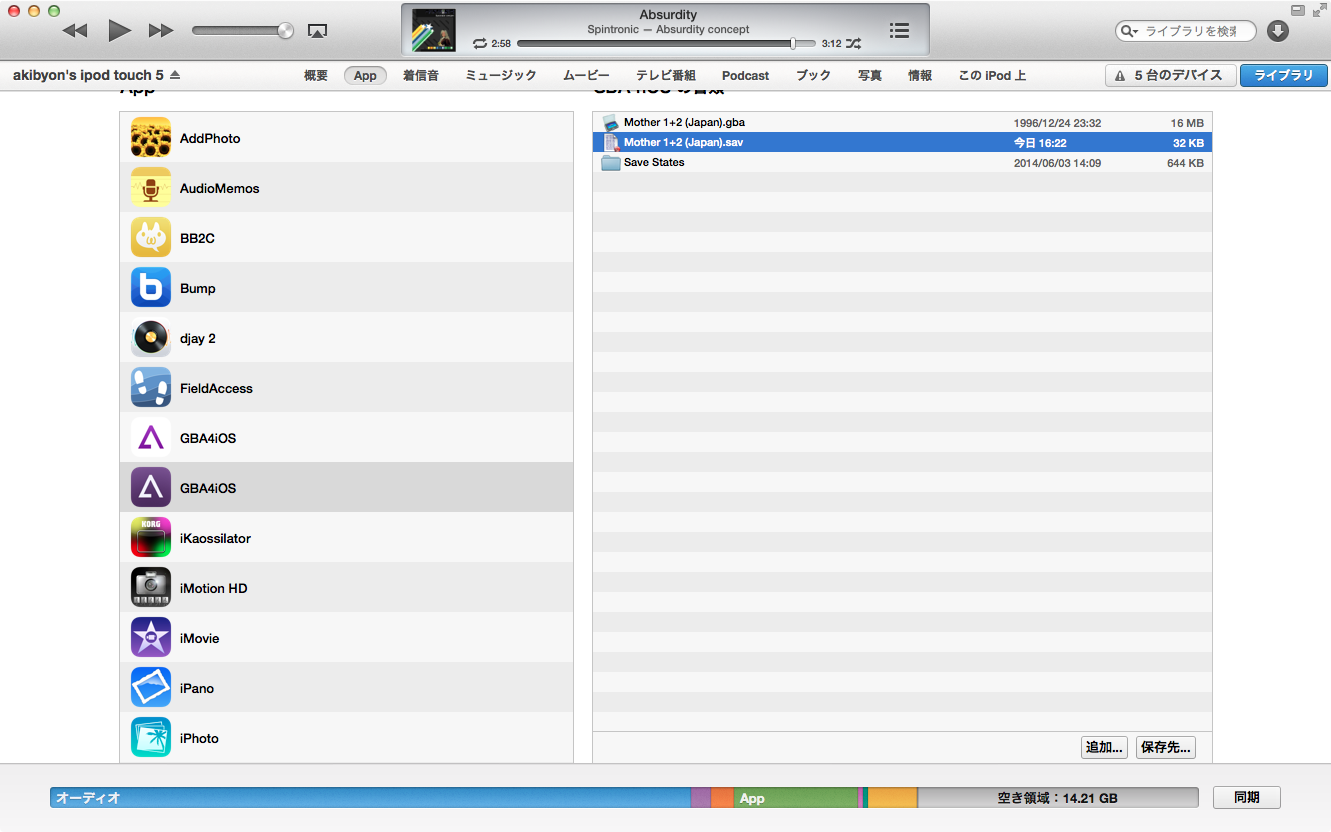Select the iMovie star app icon
This screenshot has height=832, width=1331.
click(151, 638)
